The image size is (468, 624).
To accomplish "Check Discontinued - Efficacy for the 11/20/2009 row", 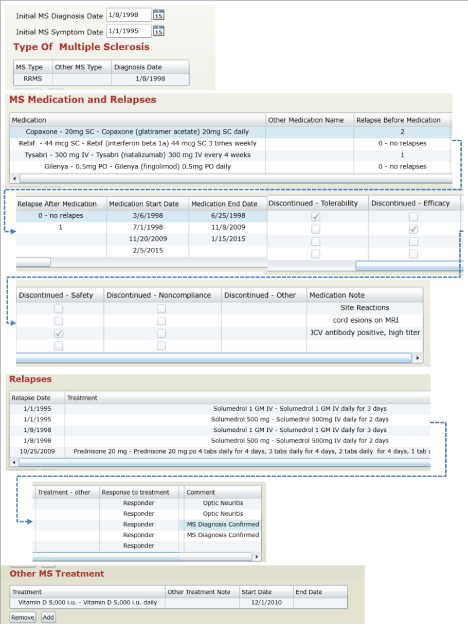I will [413, 242].
